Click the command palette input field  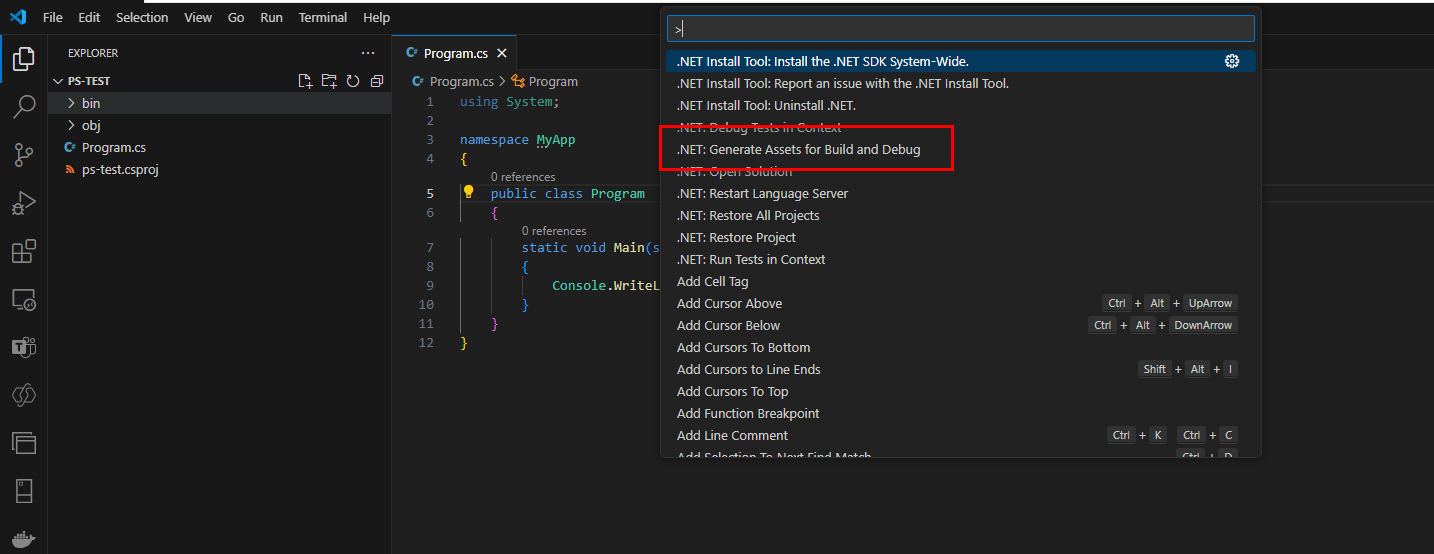tap(960, 28)
